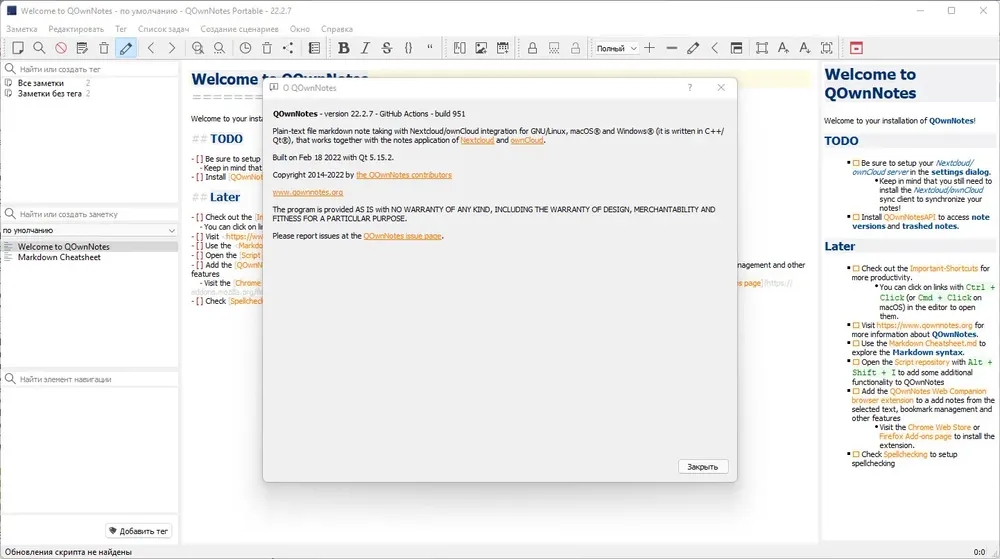Click the share note icon
The image size is (1000, 559).
288,48
